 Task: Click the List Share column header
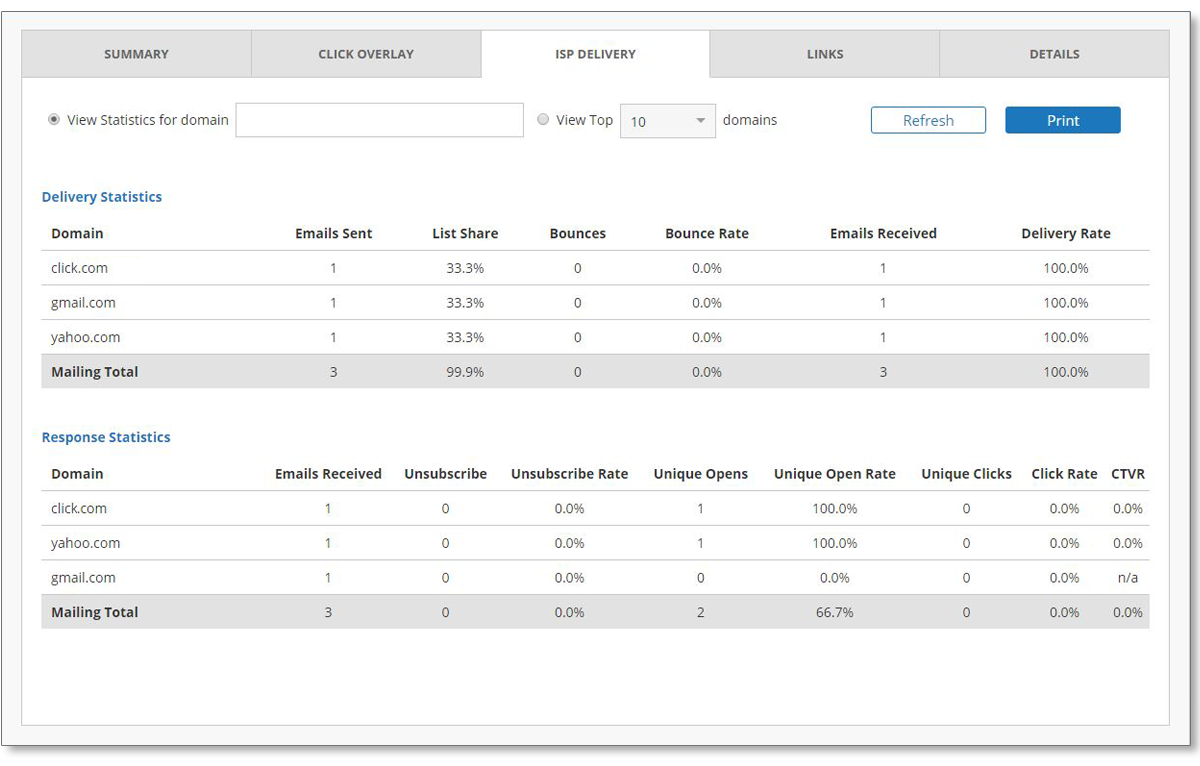[465, 233]
